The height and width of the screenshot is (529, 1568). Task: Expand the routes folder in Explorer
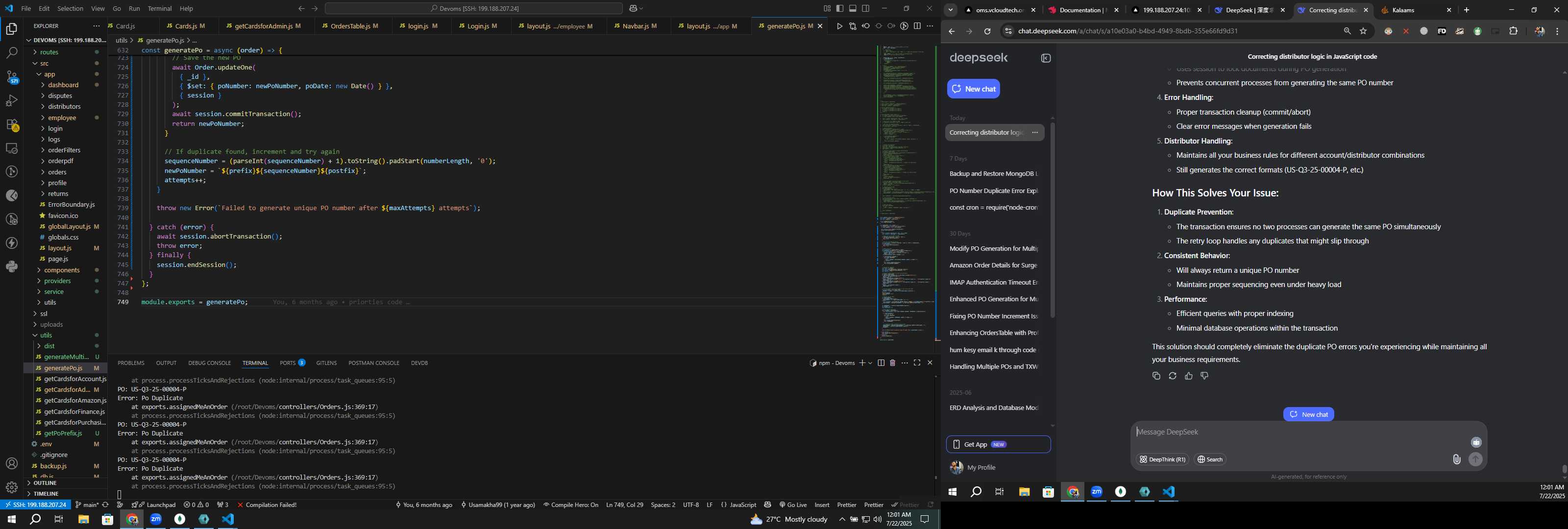pyautogui.click(x=49, y=52)
